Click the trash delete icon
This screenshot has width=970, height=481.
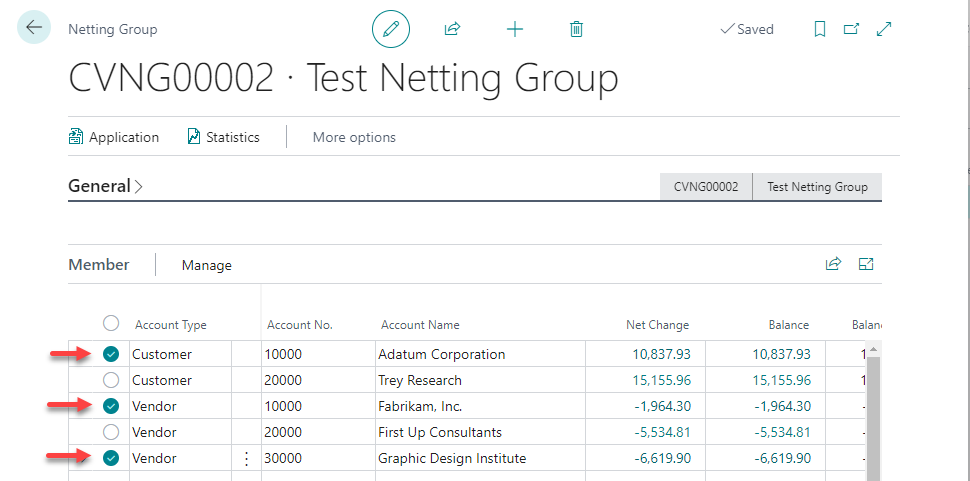pos(576,29)
